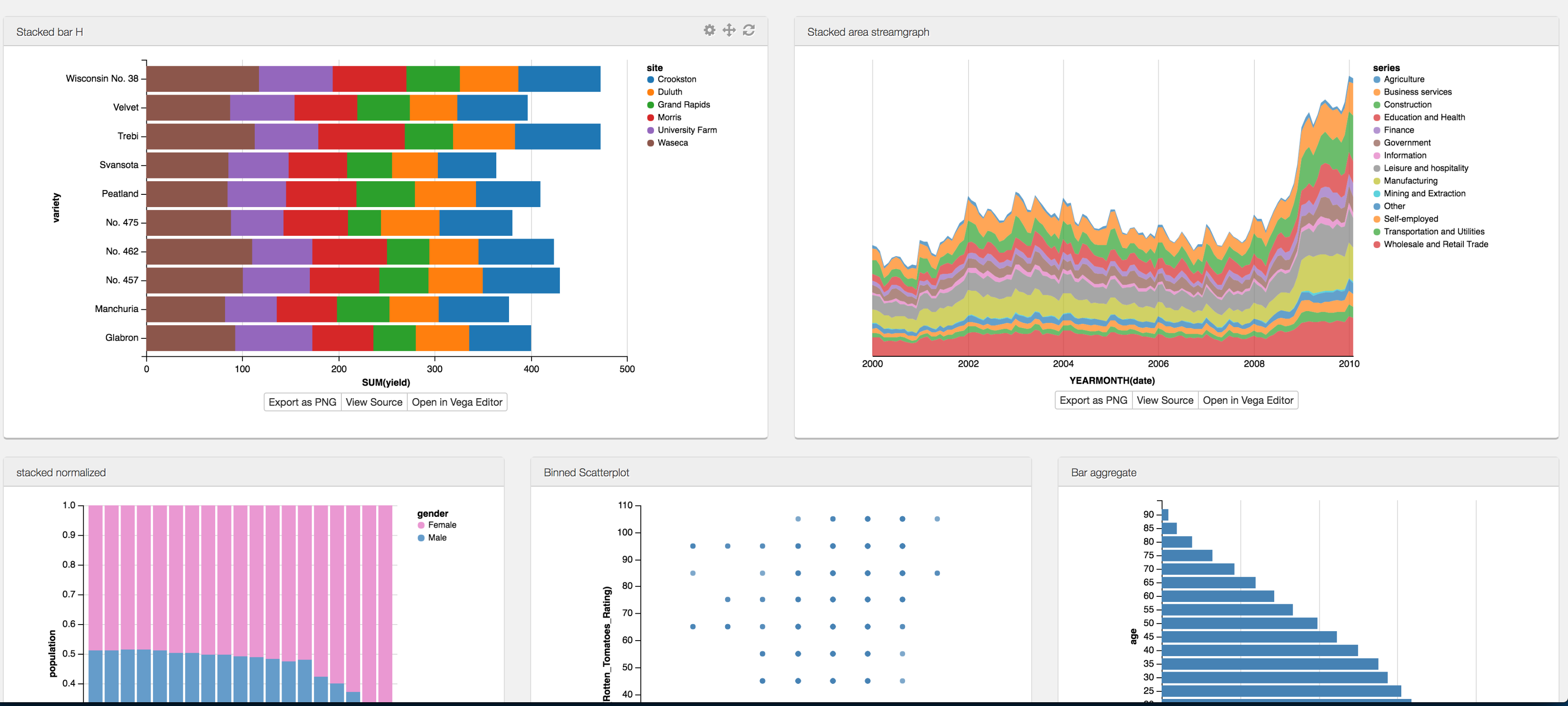
Task: Select the Agriculture legend circle in series
Action: coord(1376,80)
